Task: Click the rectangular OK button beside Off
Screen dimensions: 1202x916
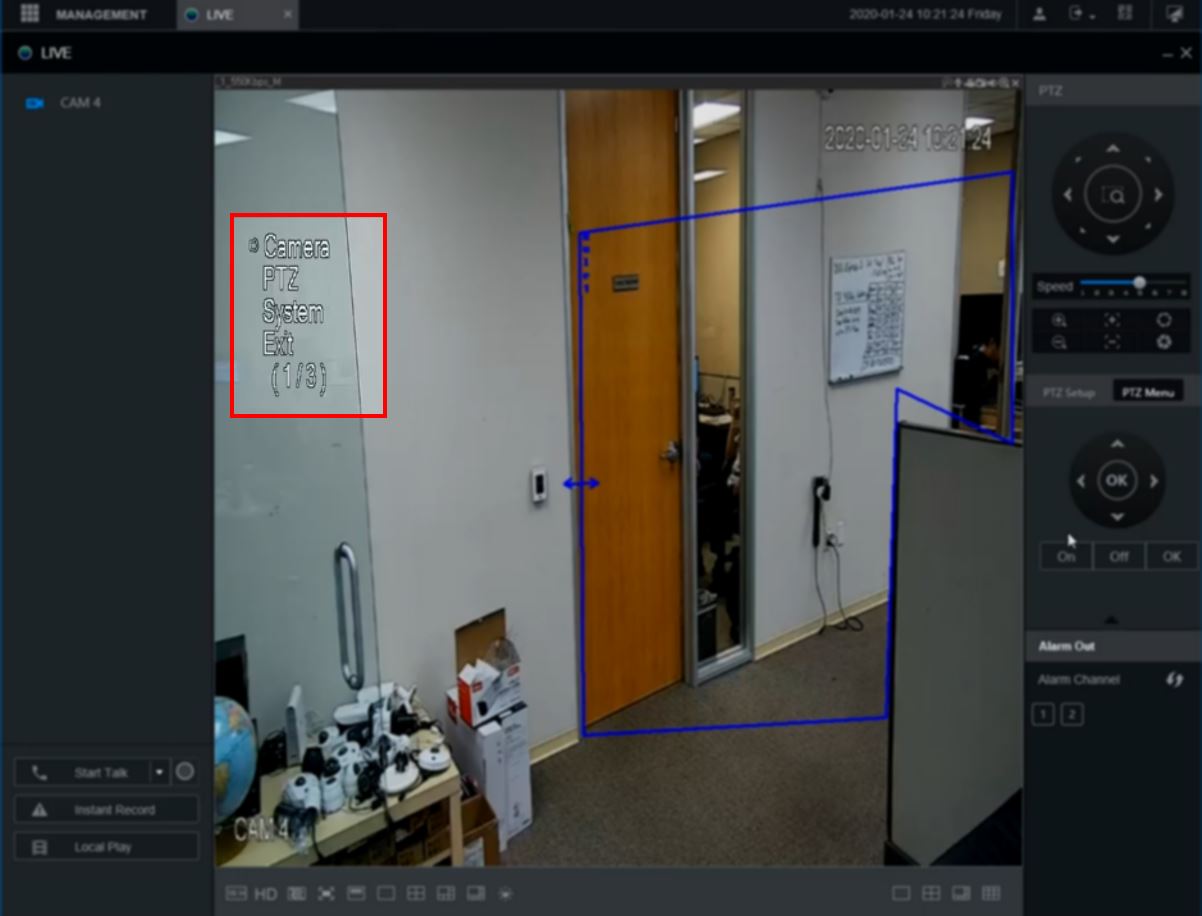Action: 1172,557
